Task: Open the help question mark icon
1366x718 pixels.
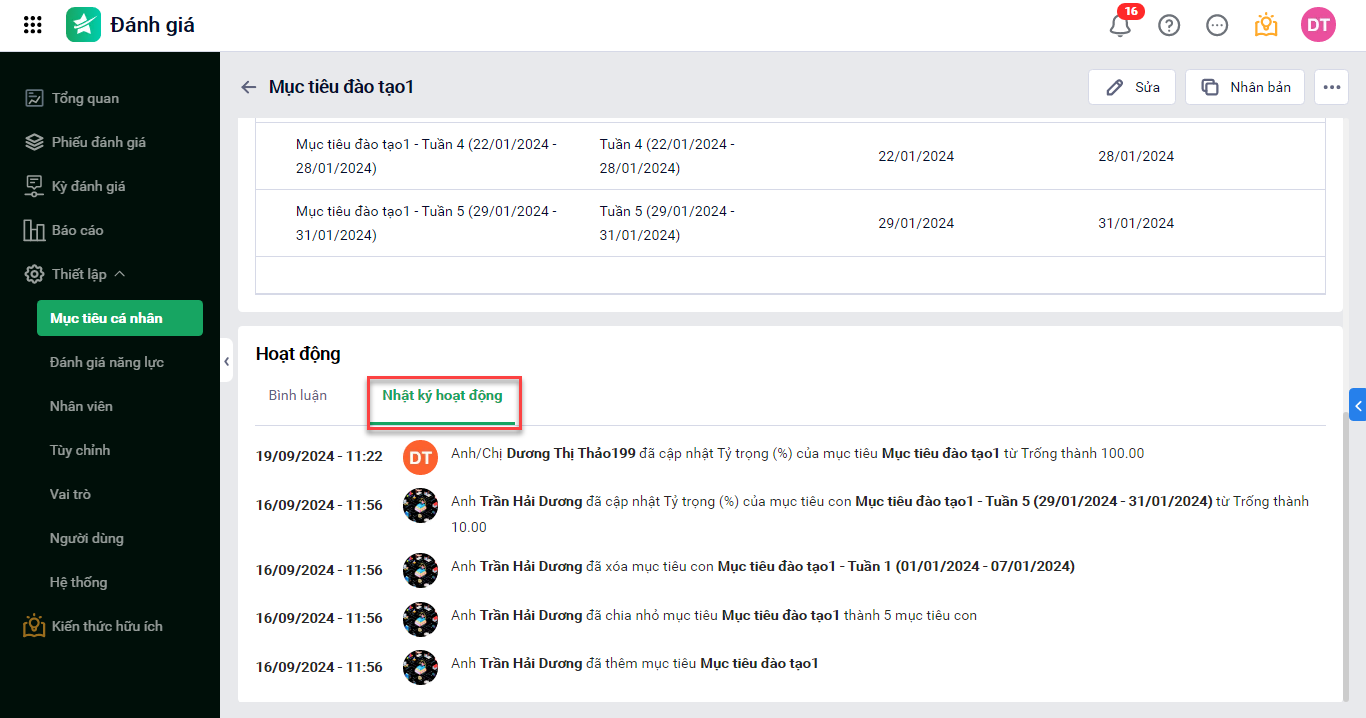Action: [x=1169, y=25]
